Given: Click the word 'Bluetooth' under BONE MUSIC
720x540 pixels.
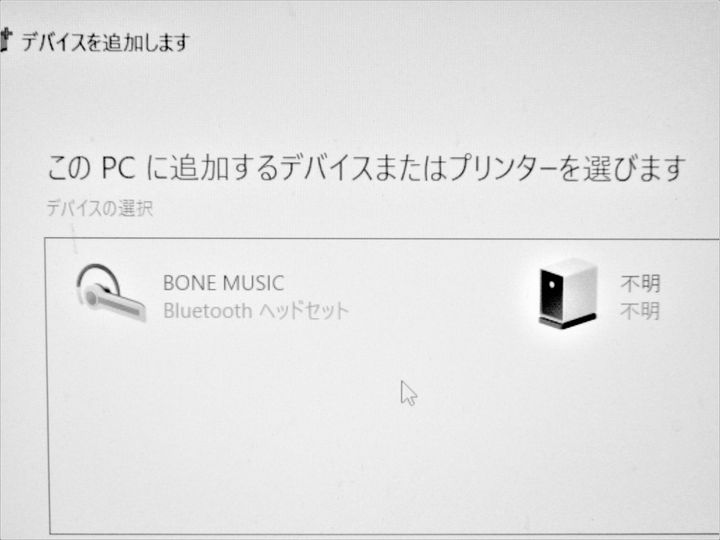Looking at the screenshot, I should [x=208, y=311].
